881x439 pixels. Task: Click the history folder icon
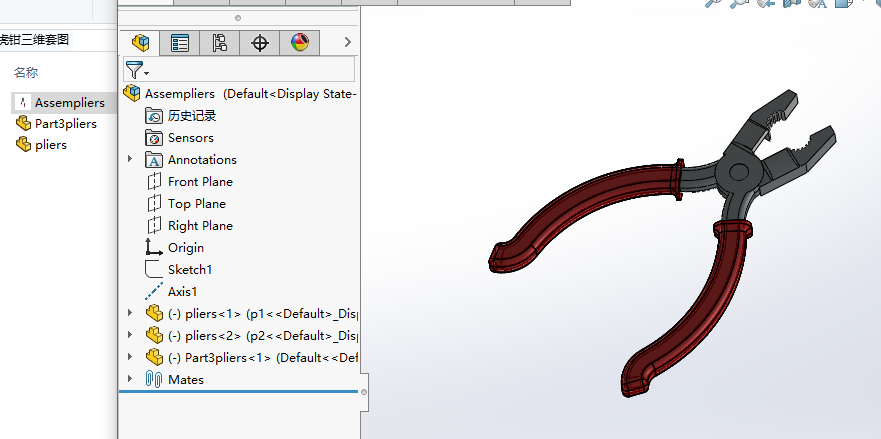coord(153,116)
